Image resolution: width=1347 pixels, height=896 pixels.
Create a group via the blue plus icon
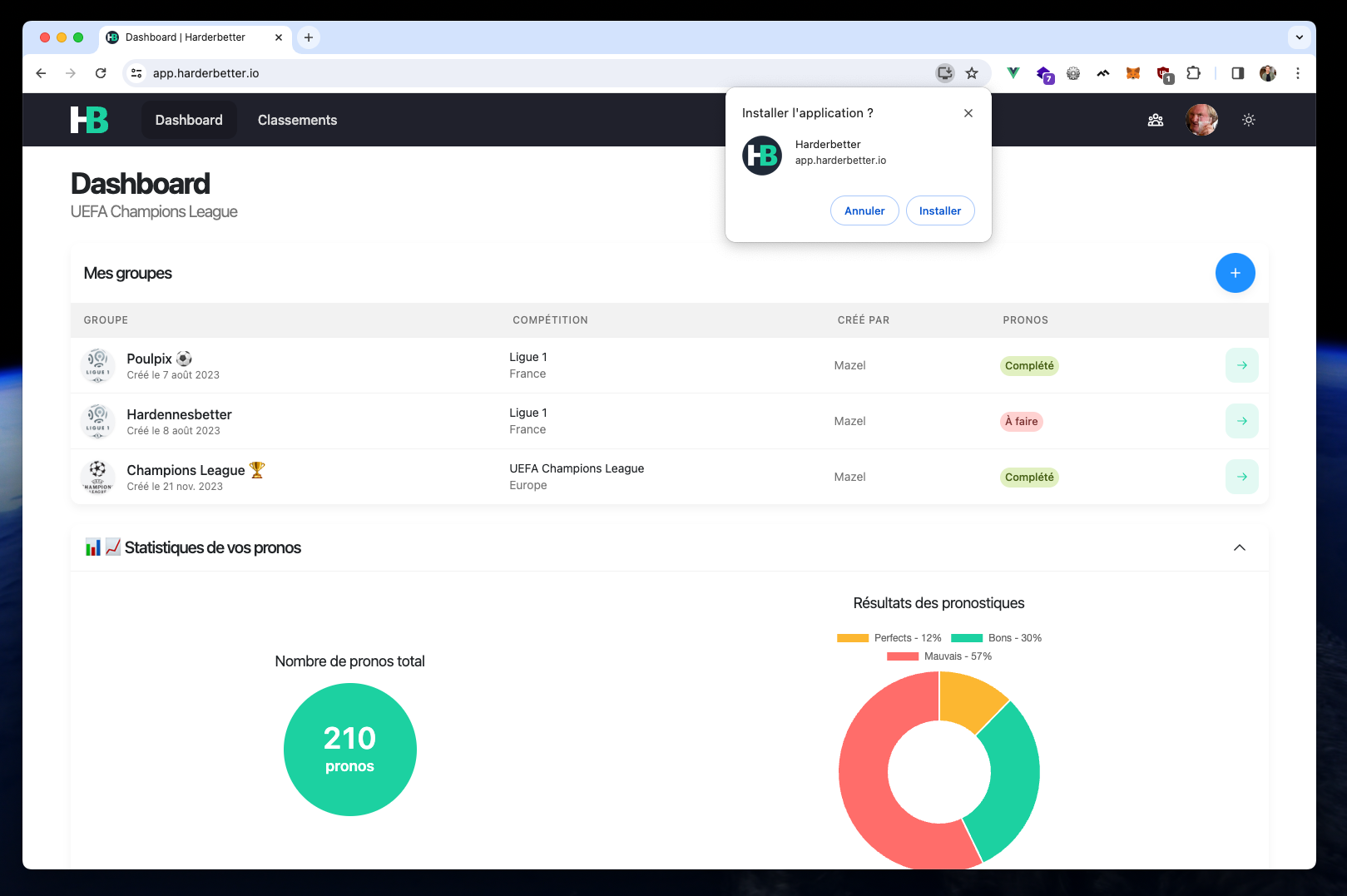click(x=1236, y=272)
